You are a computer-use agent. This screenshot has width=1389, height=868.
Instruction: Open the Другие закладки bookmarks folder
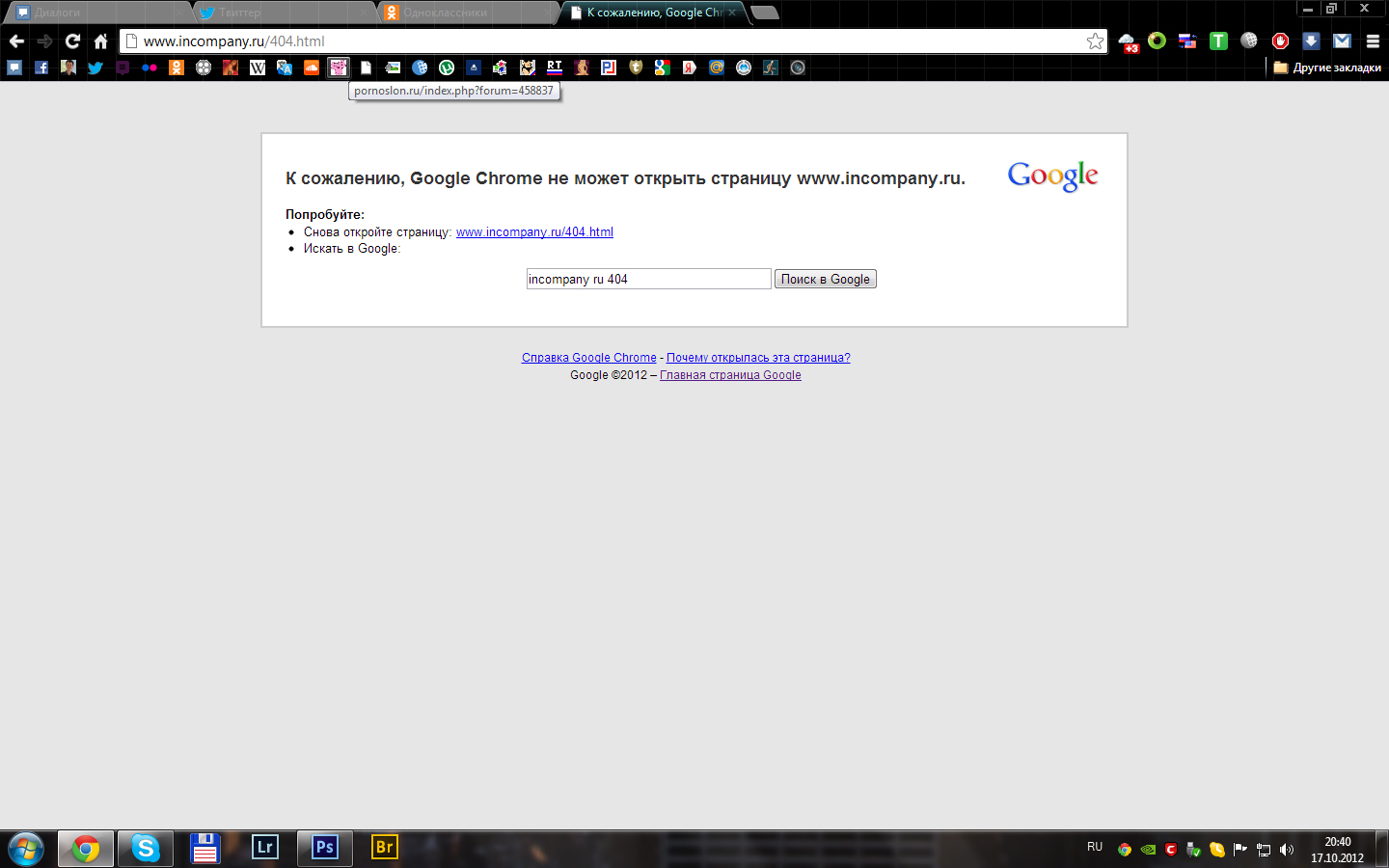(x=1327, y=68)
